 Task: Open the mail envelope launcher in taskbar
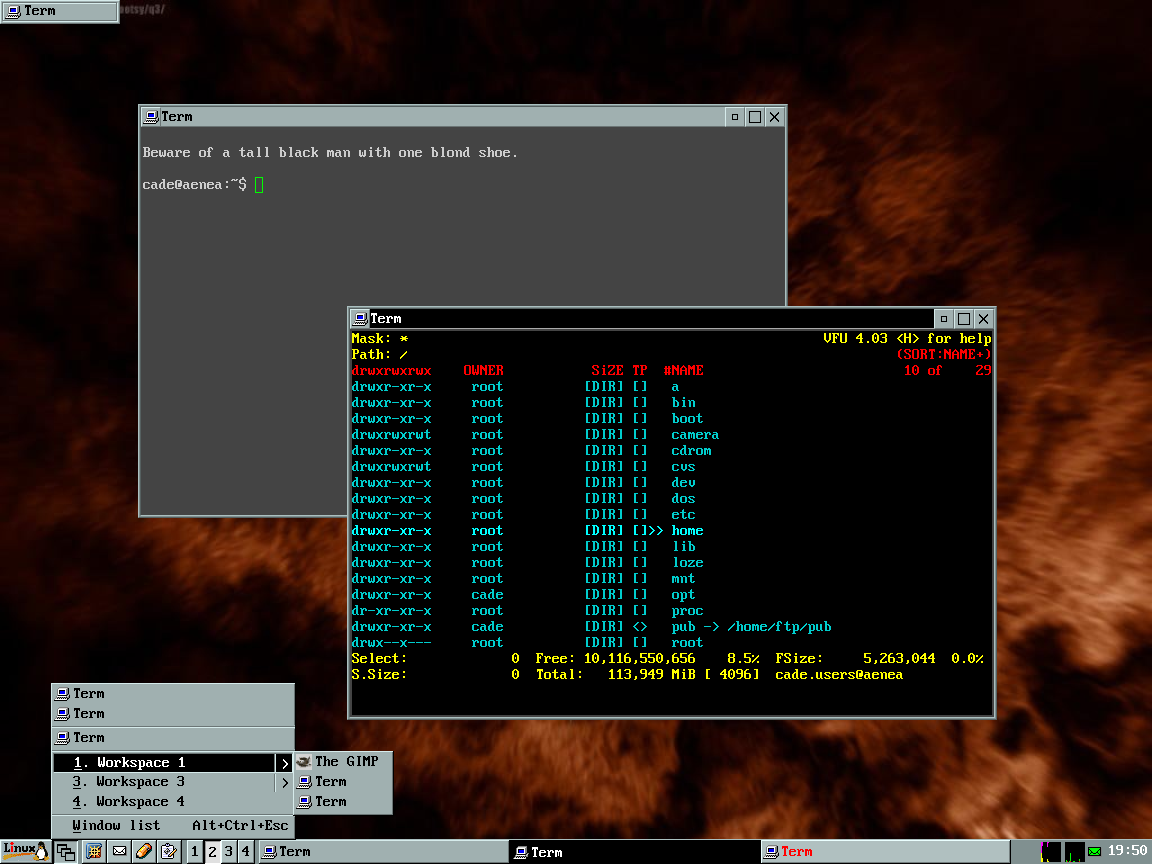(119, 852)
